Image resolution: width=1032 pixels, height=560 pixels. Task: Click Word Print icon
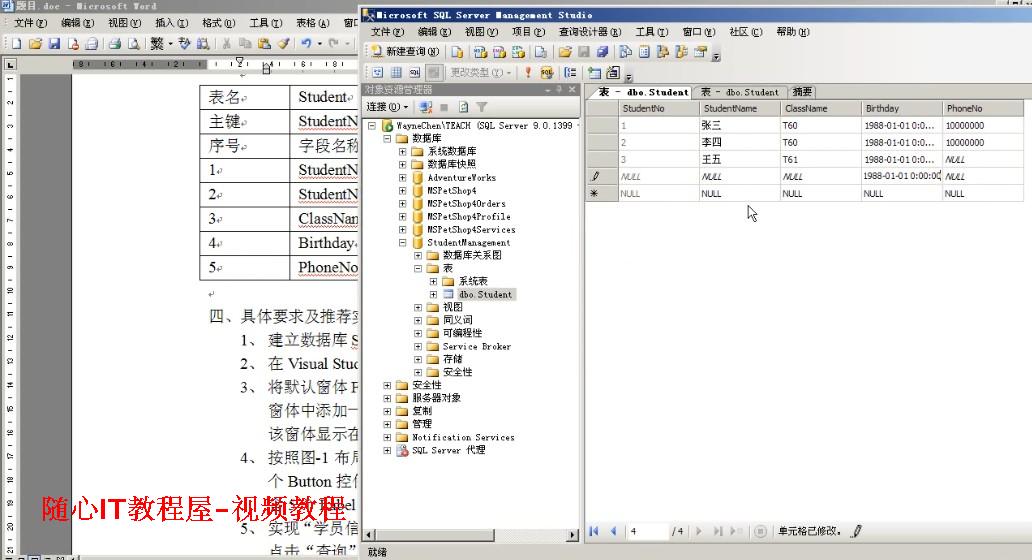115,43
